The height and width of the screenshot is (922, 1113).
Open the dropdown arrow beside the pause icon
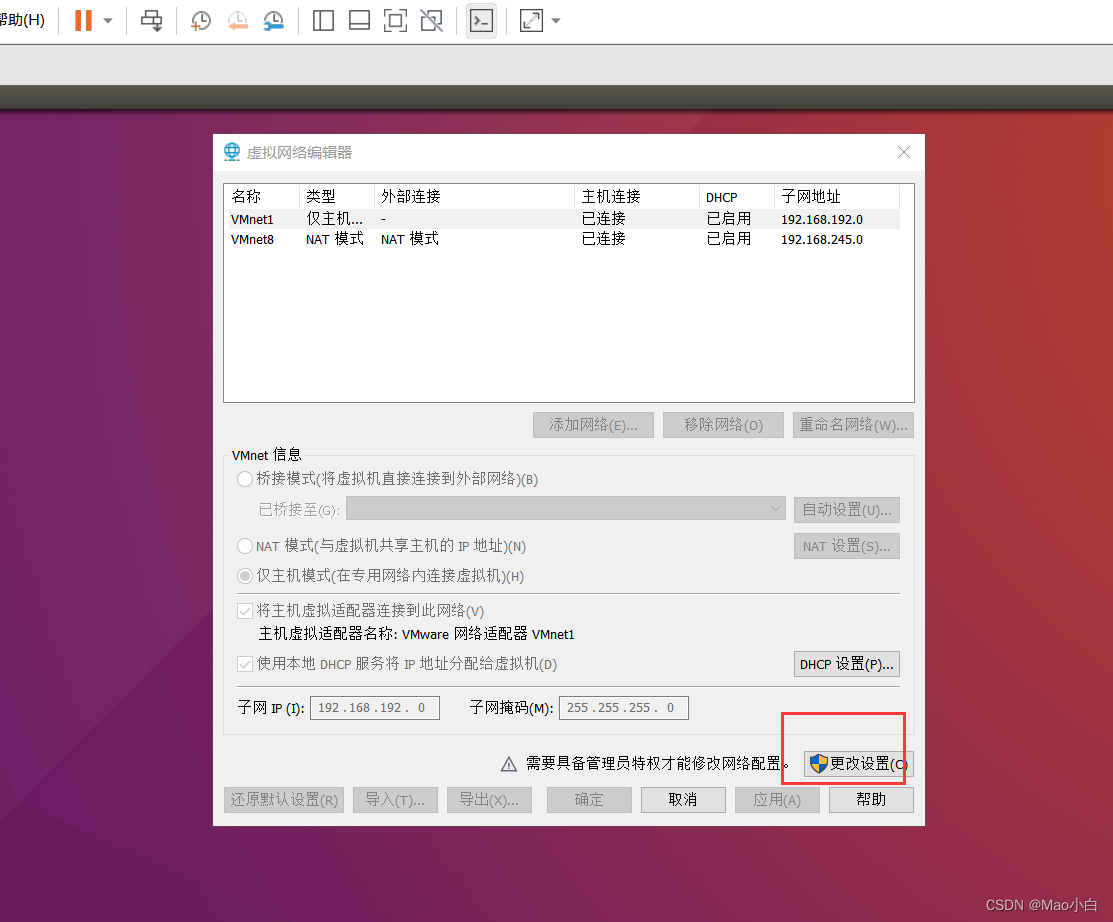[x=108, y=21]
